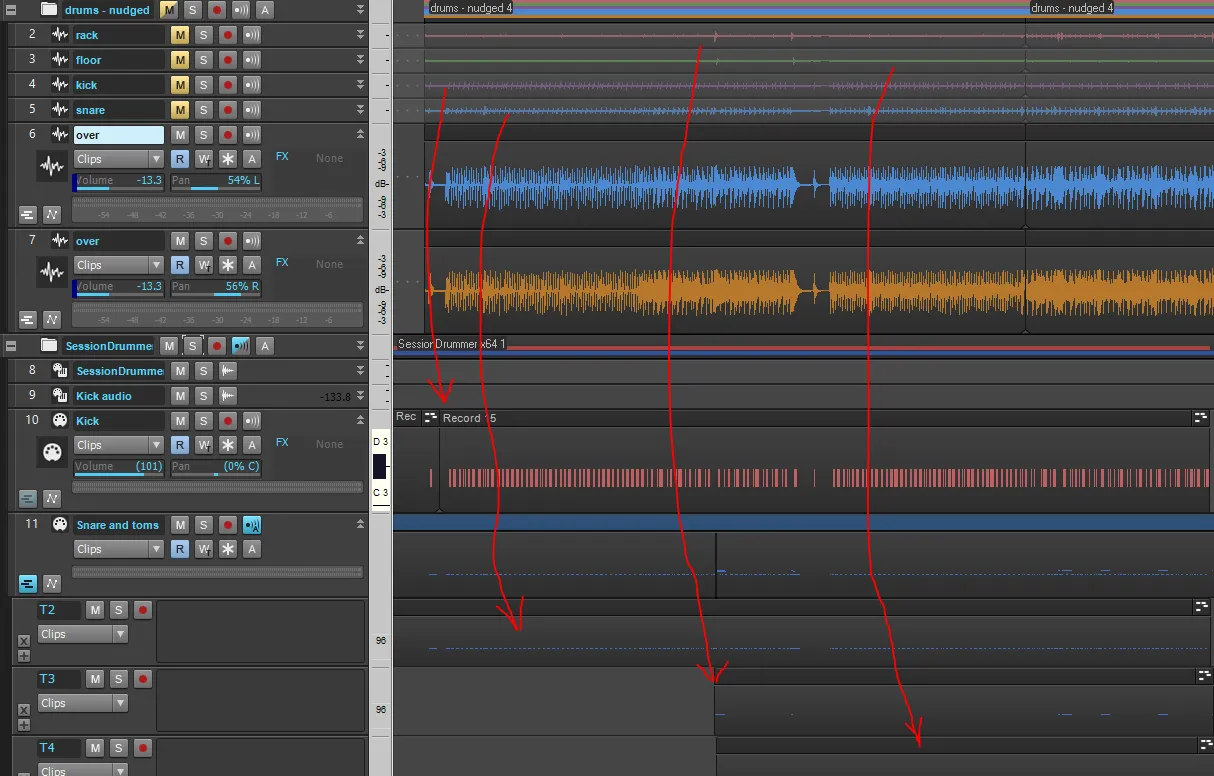Click the FX label on track 6
The image size is (1214, 776).
coord(282,157)
